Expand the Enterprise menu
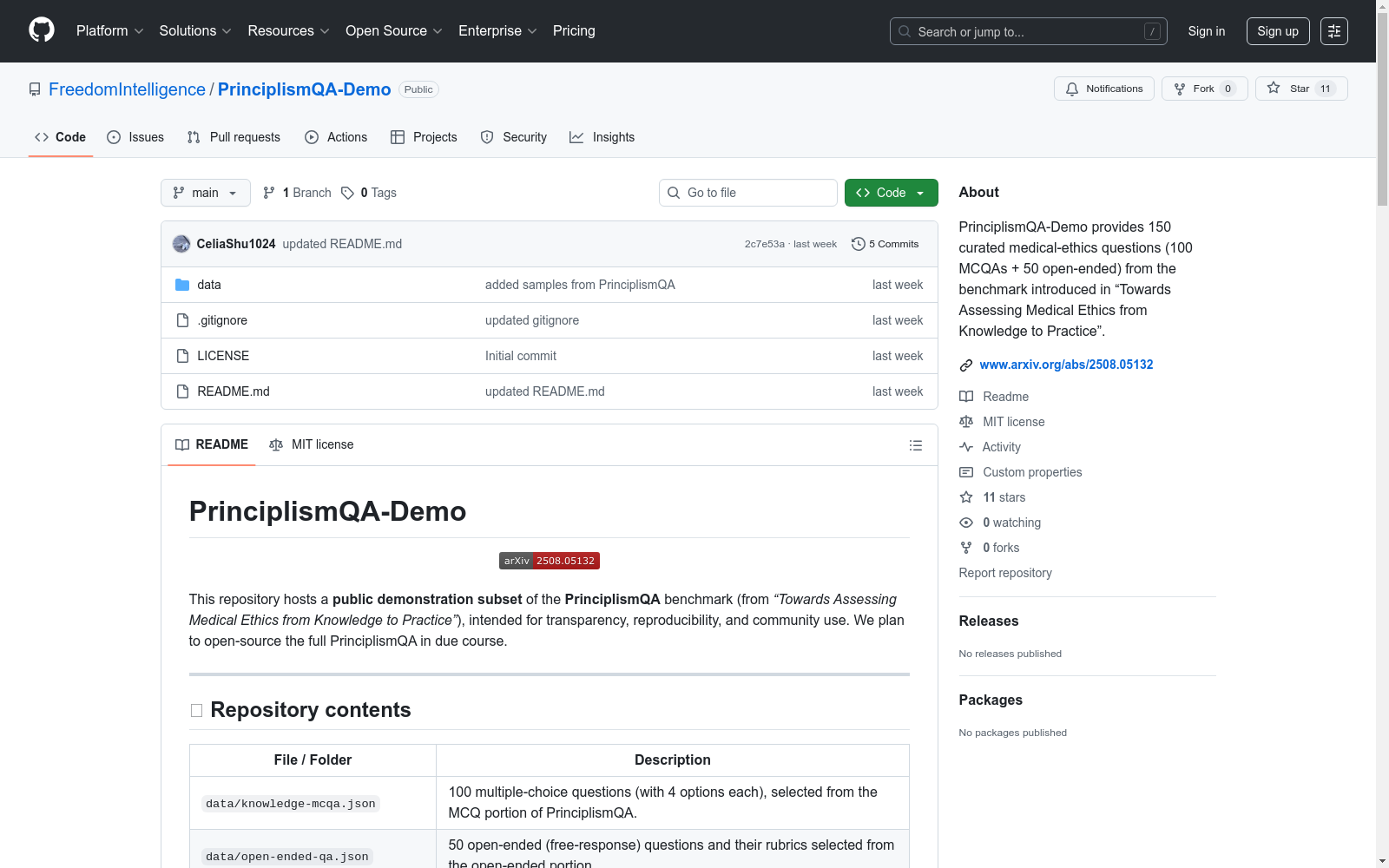The width and height of the screenshot is (1389, 868). (497, 31)
